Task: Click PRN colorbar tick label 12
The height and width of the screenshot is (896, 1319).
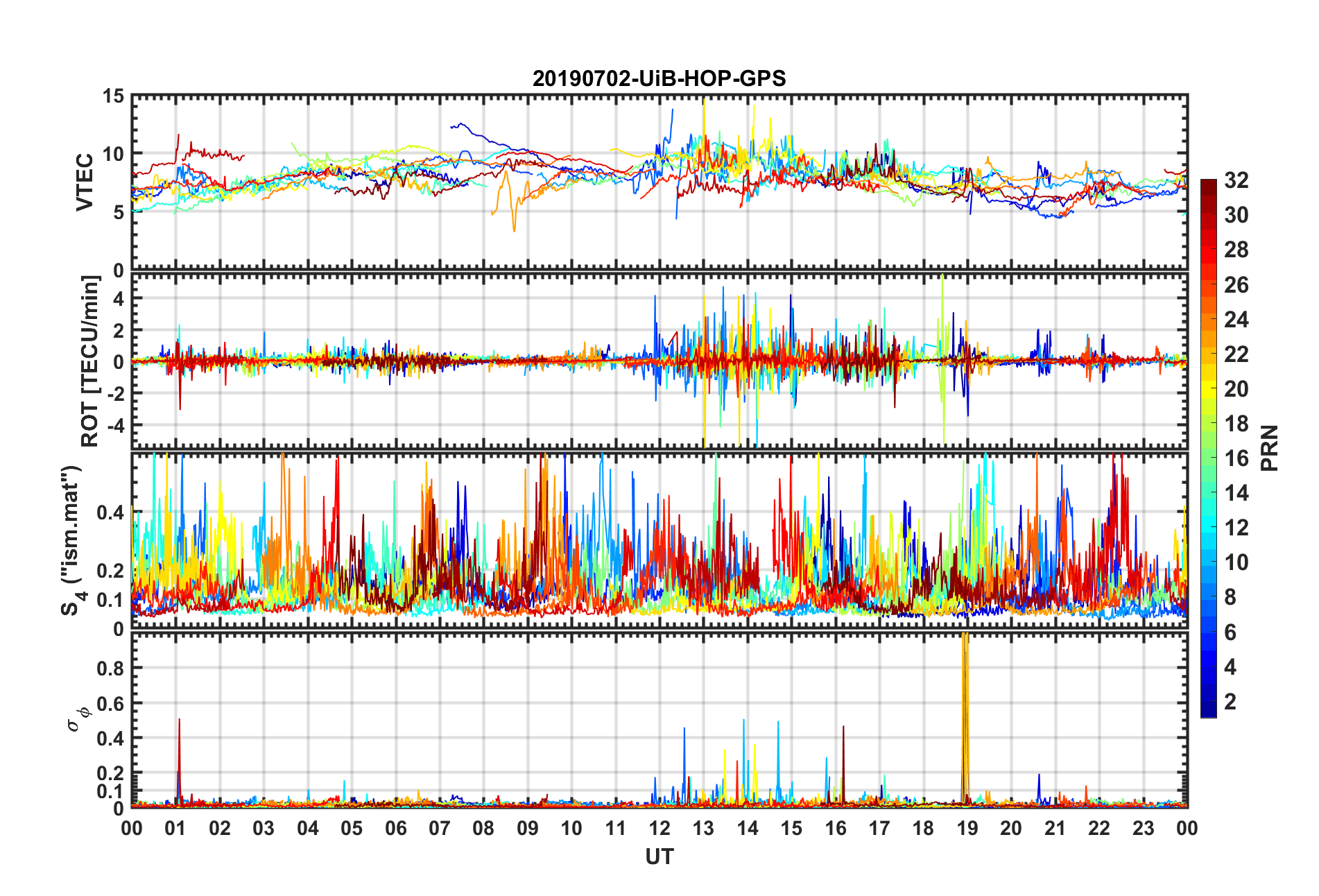Action: (x=1236, y=528)
